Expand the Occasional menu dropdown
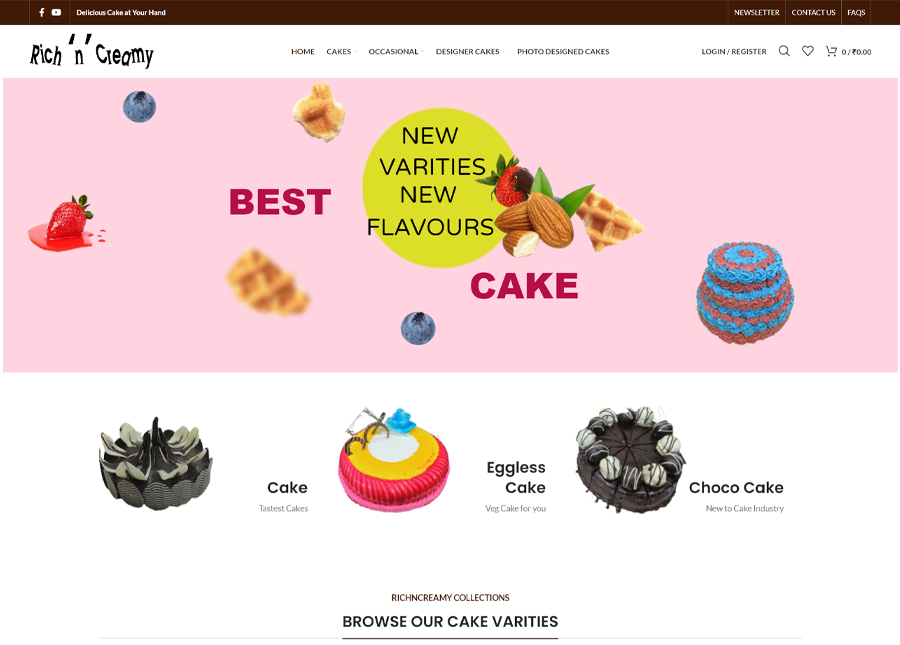The height and width of the screenshot is (645, 900). click(396, 52)
